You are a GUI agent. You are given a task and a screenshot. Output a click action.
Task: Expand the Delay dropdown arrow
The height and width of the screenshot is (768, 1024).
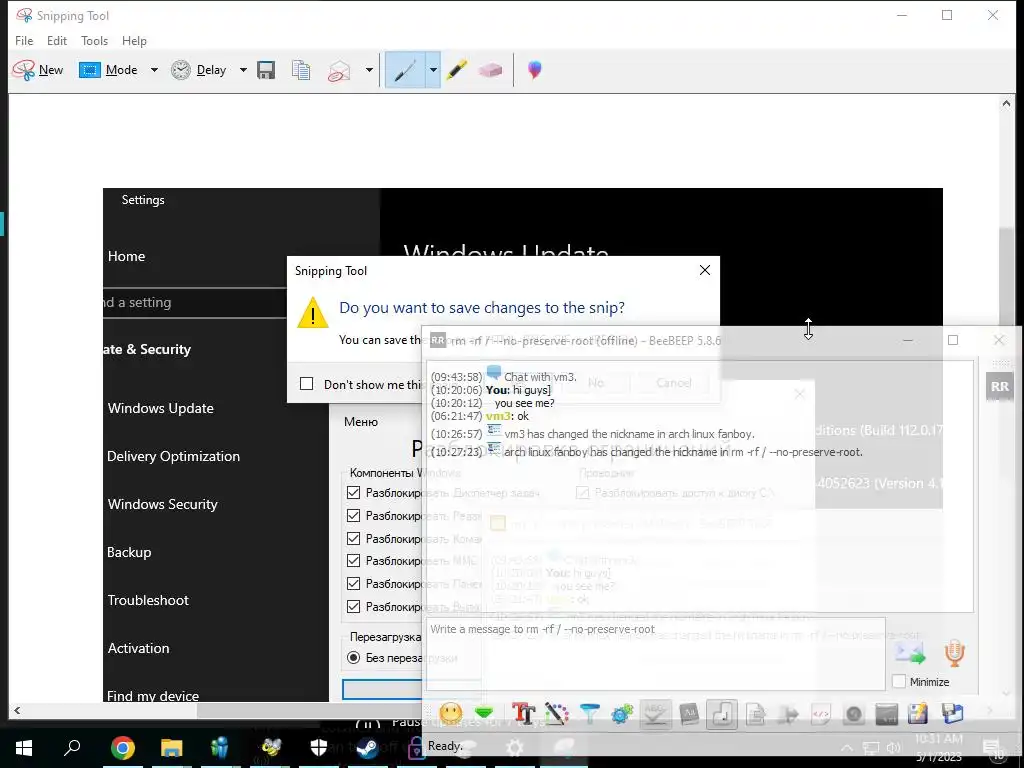243,70
